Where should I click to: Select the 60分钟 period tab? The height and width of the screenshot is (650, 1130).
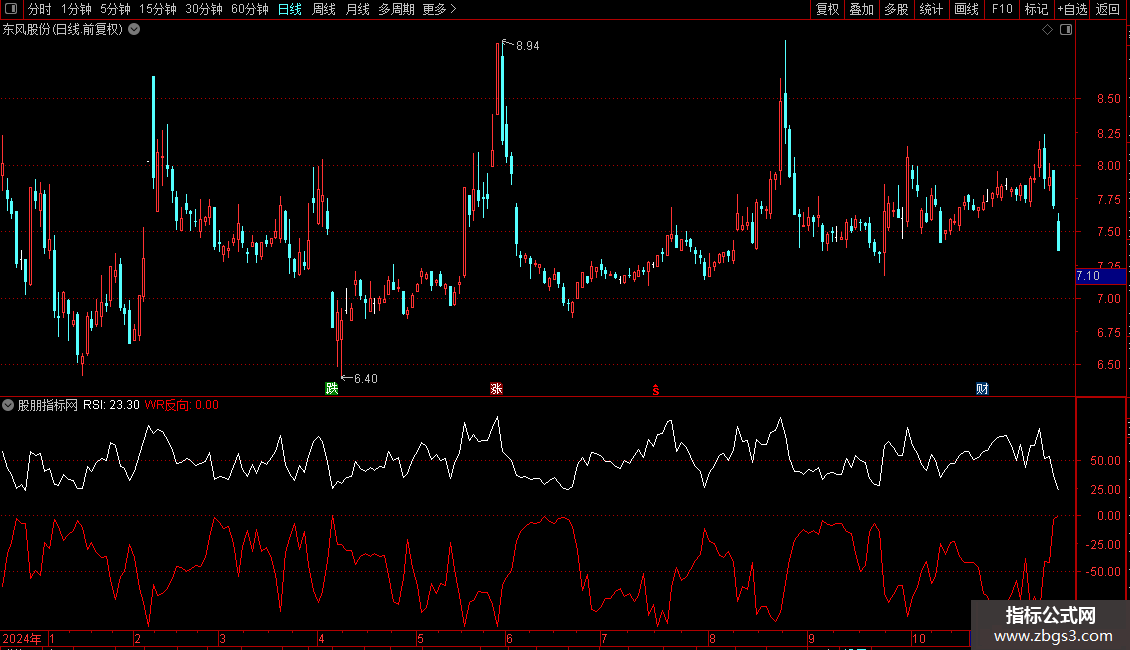pyautogui.click(x=250, y=9)
